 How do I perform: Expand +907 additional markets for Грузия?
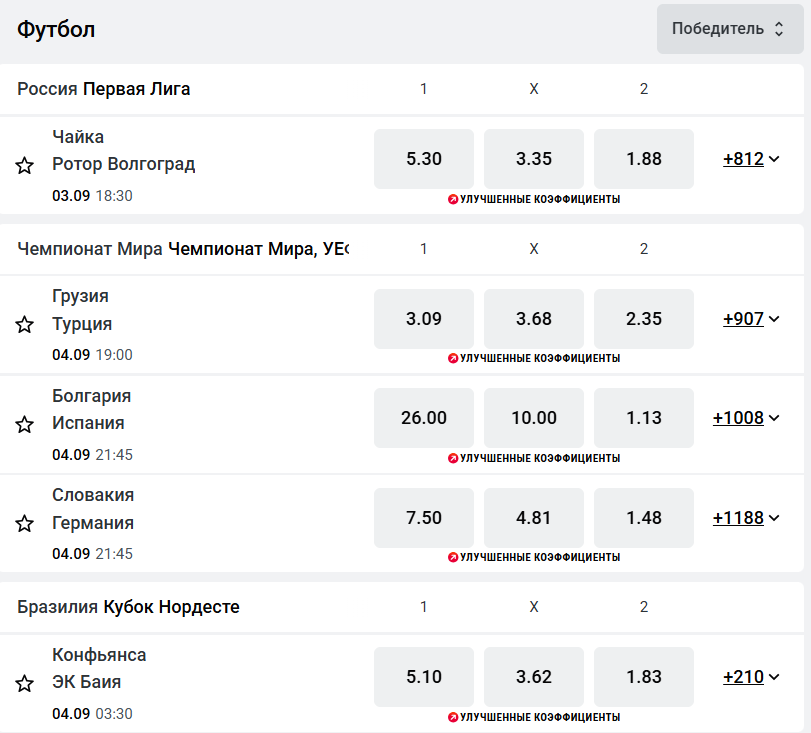pos(751,319)
